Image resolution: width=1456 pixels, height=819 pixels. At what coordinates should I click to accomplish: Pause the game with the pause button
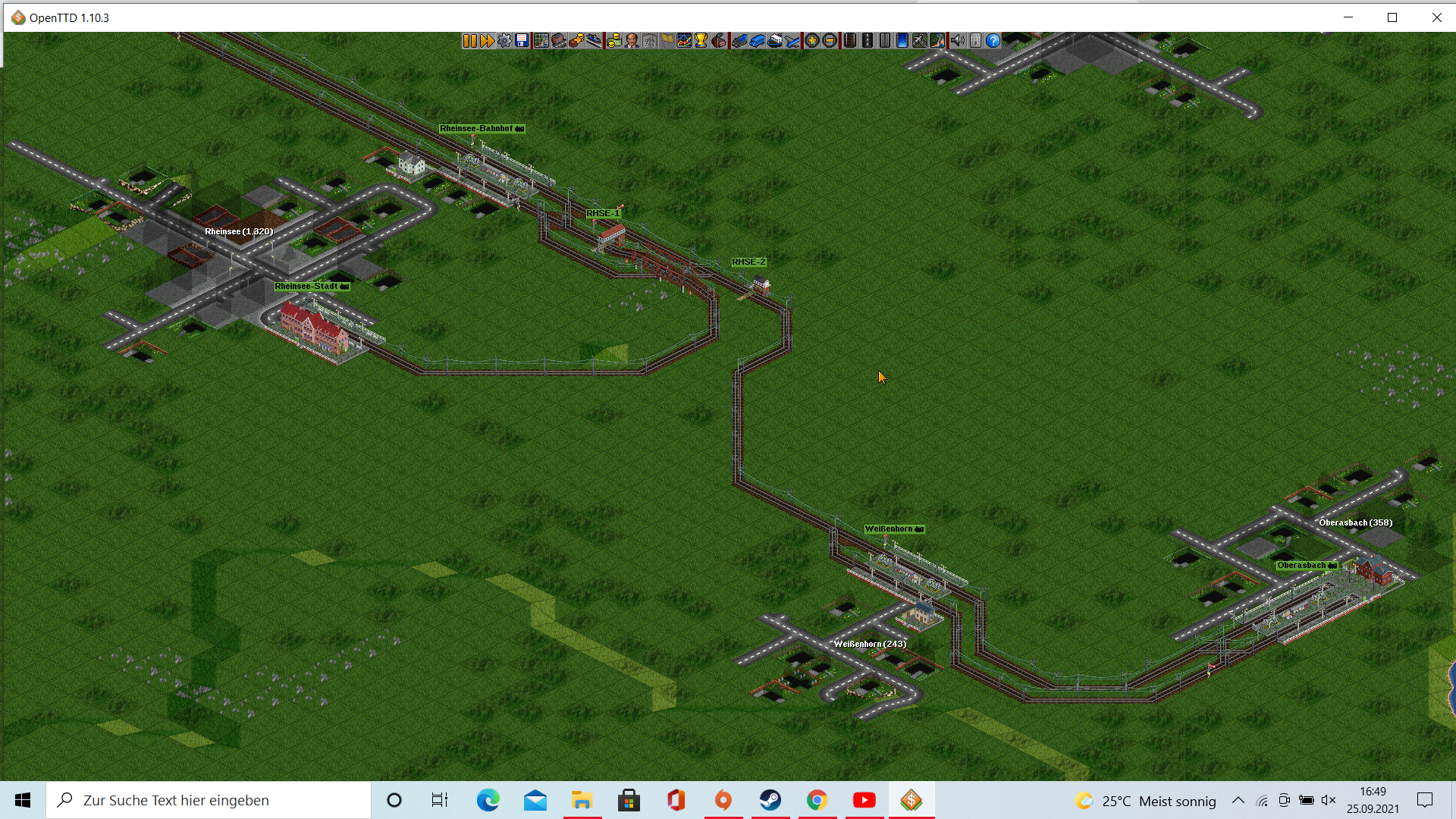469,41
